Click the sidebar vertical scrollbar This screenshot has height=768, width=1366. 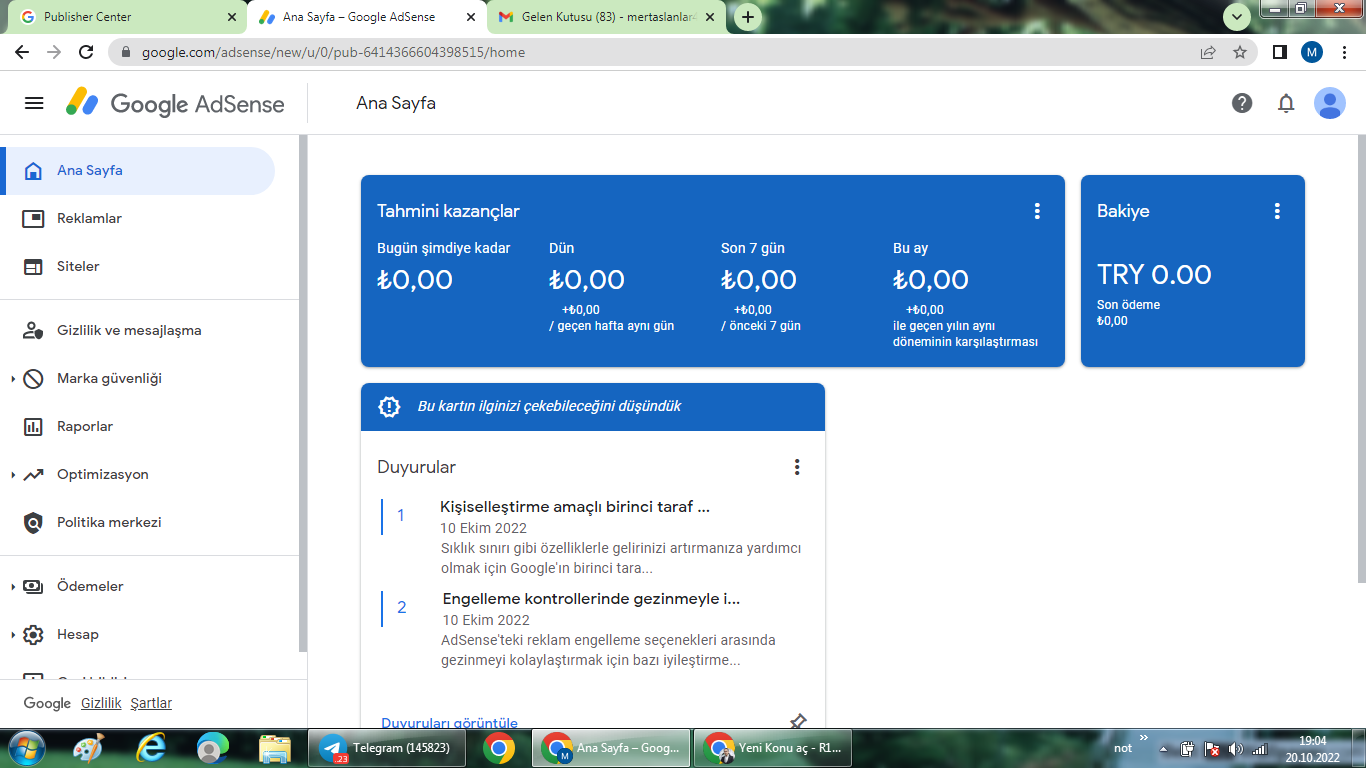[303, 395]
